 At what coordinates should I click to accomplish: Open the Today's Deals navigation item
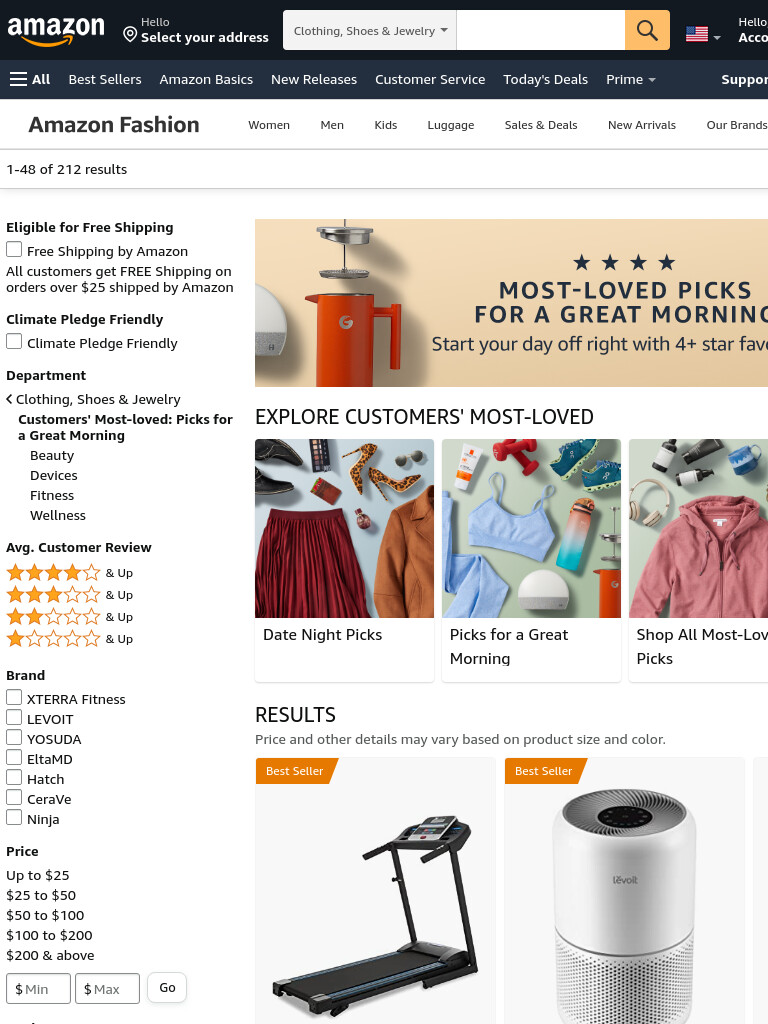tap(545, 80)
